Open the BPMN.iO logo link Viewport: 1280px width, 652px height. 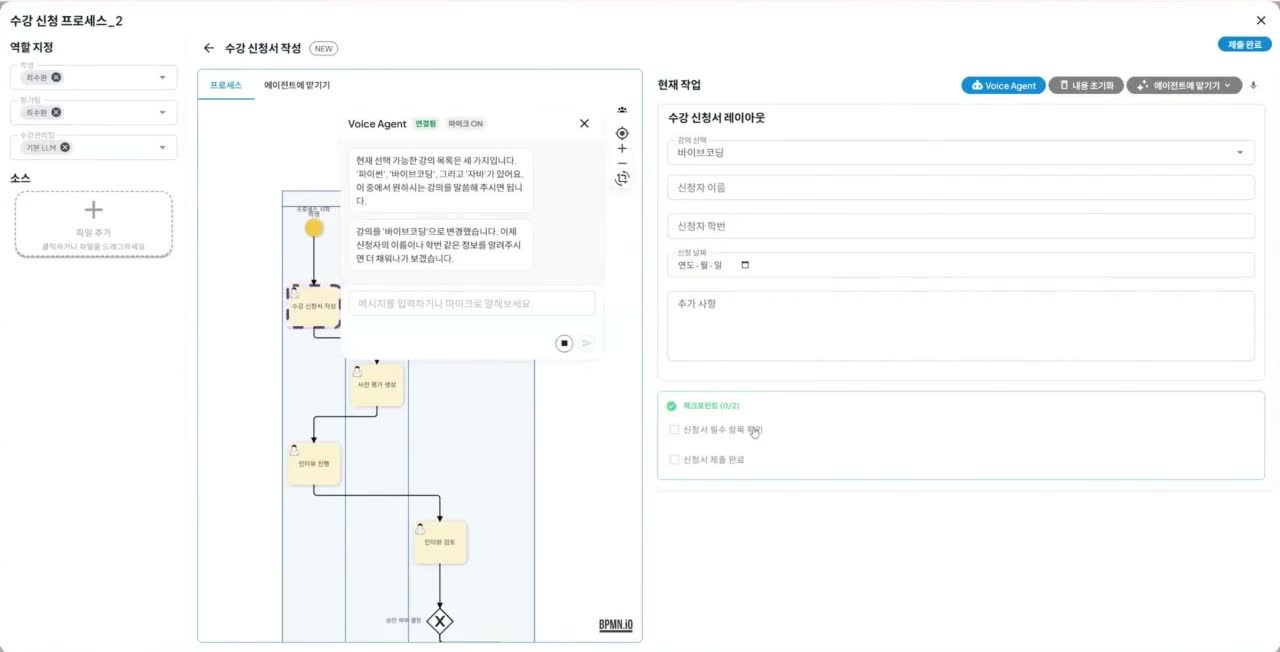coord(615,625)
